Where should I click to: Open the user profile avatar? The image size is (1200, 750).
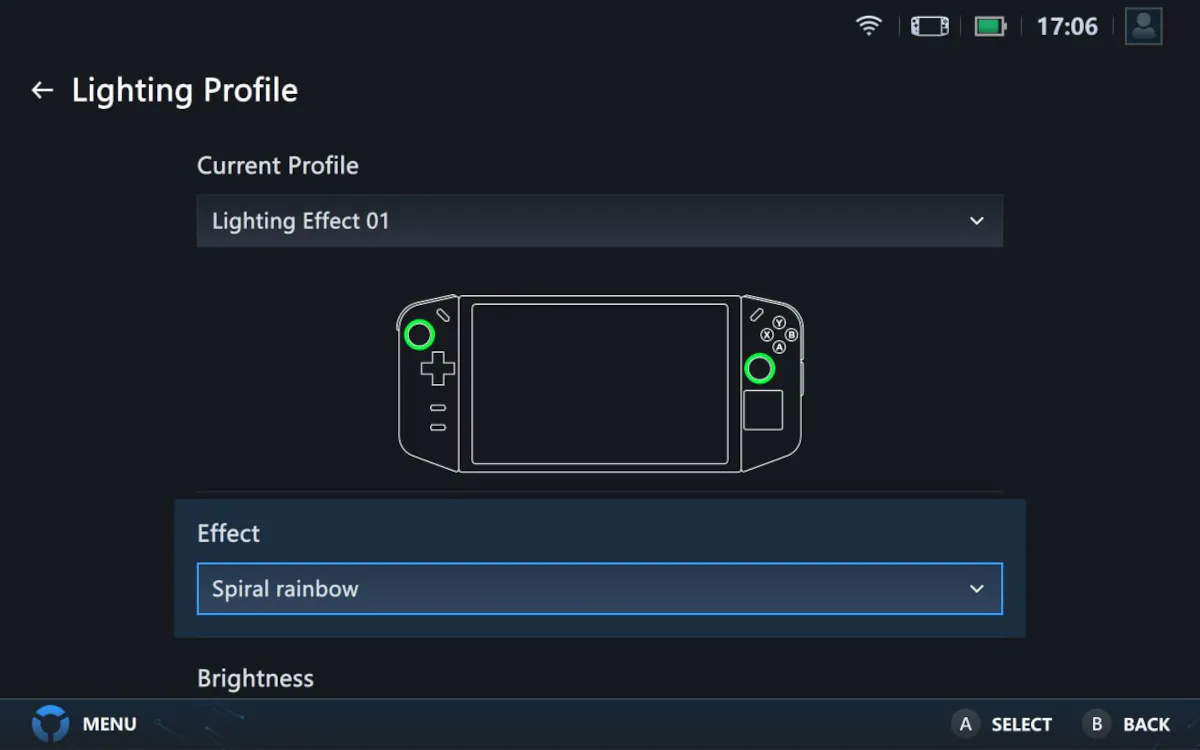pos(1143,26)
